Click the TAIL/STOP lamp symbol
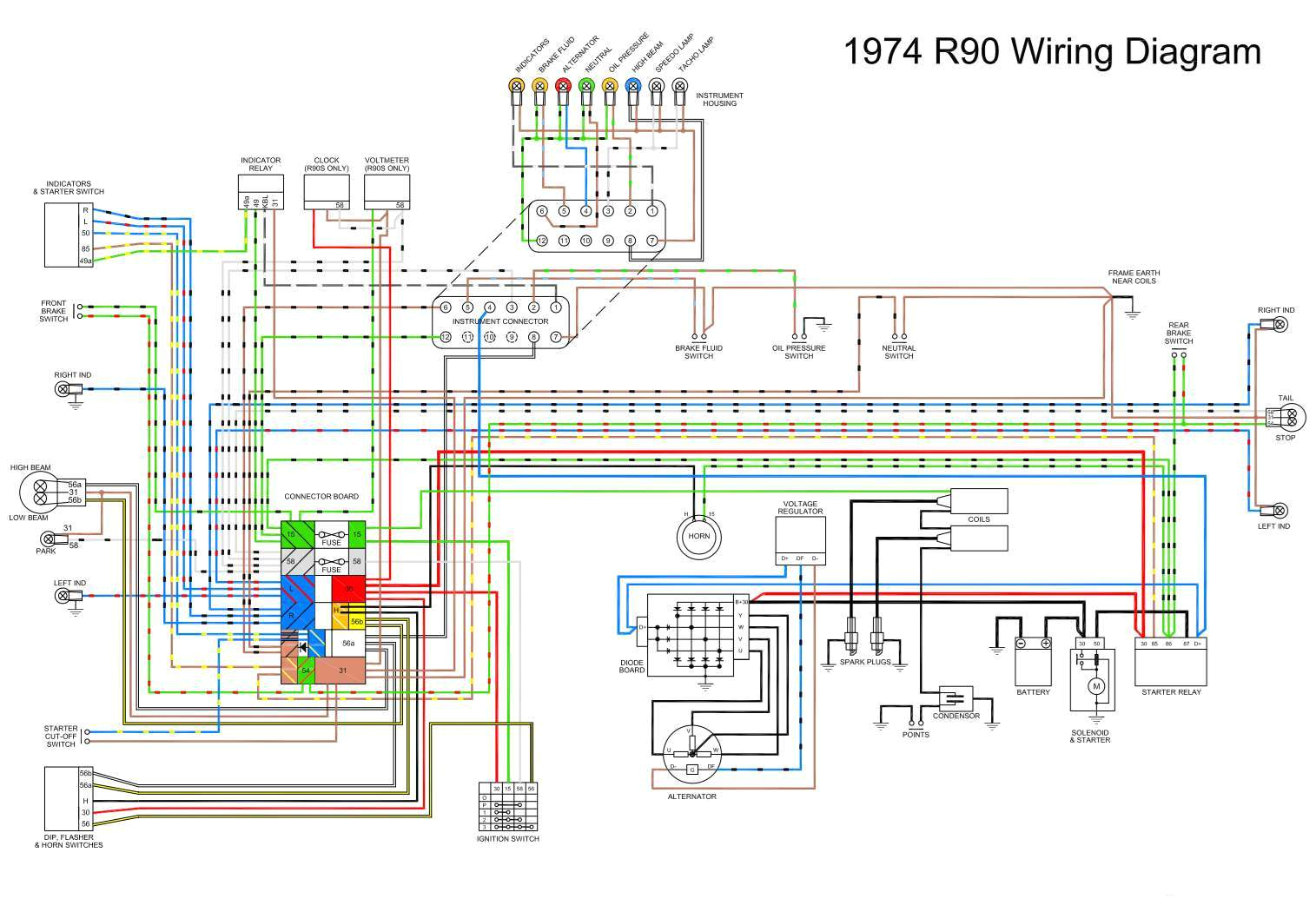Image resolution: width=1316 pixels, height=912 pixels. tap(1293, 419)
